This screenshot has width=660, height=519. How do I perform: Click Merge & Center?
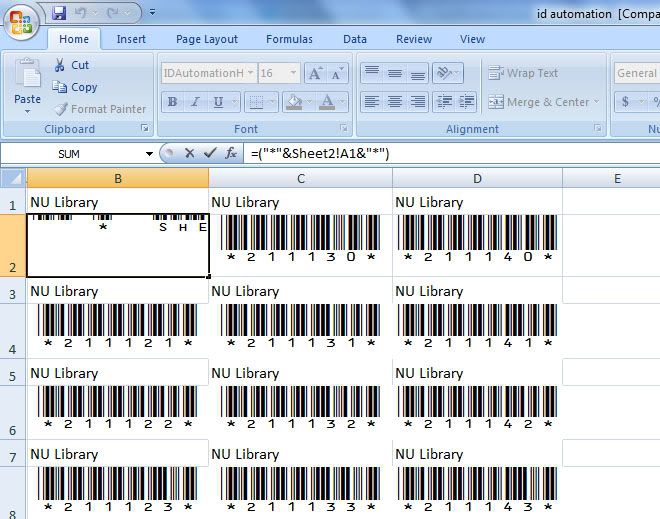(539, 102)
